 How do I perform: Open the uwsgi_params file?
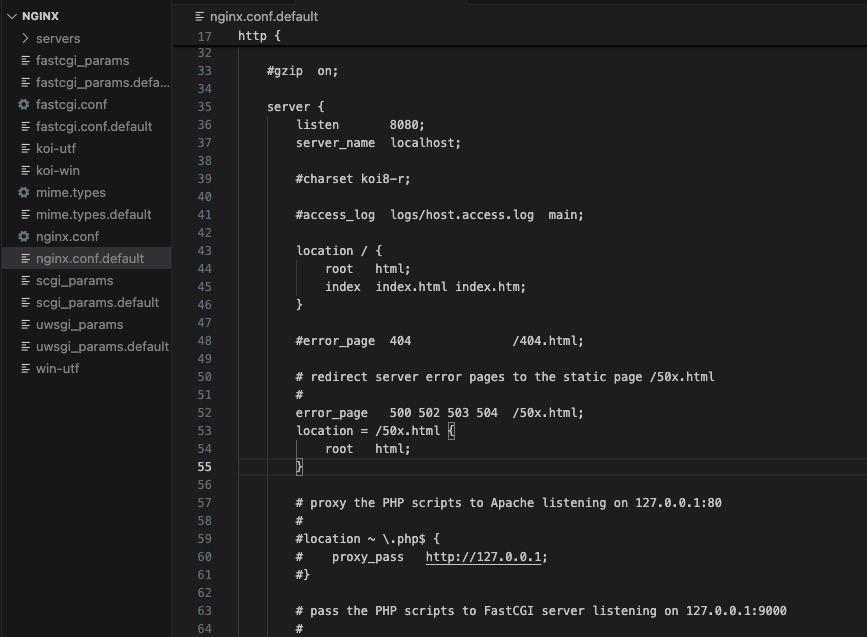[x=80, y=325]
